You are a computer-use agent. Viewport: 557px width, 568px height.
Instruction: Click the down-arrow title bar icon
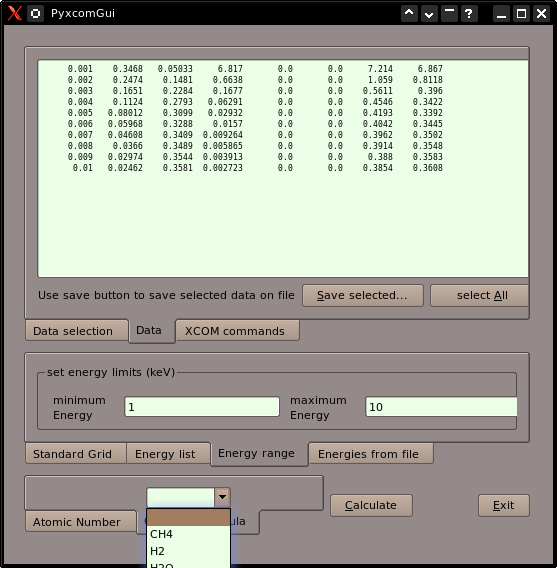pyautogui.click(x=429, y=13)
